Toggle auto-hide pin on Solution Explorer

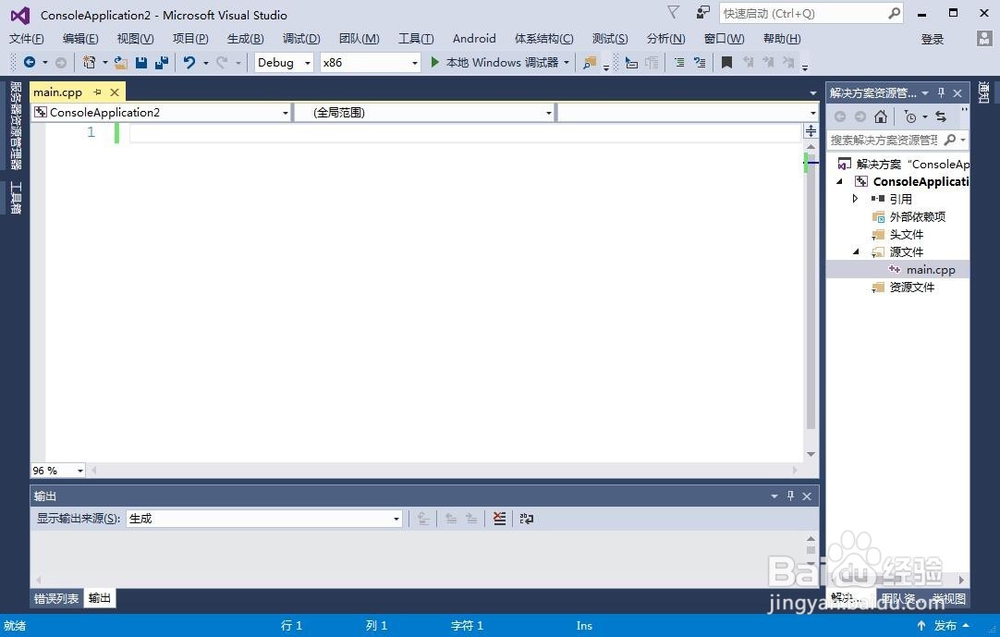(x=941, y=93)
